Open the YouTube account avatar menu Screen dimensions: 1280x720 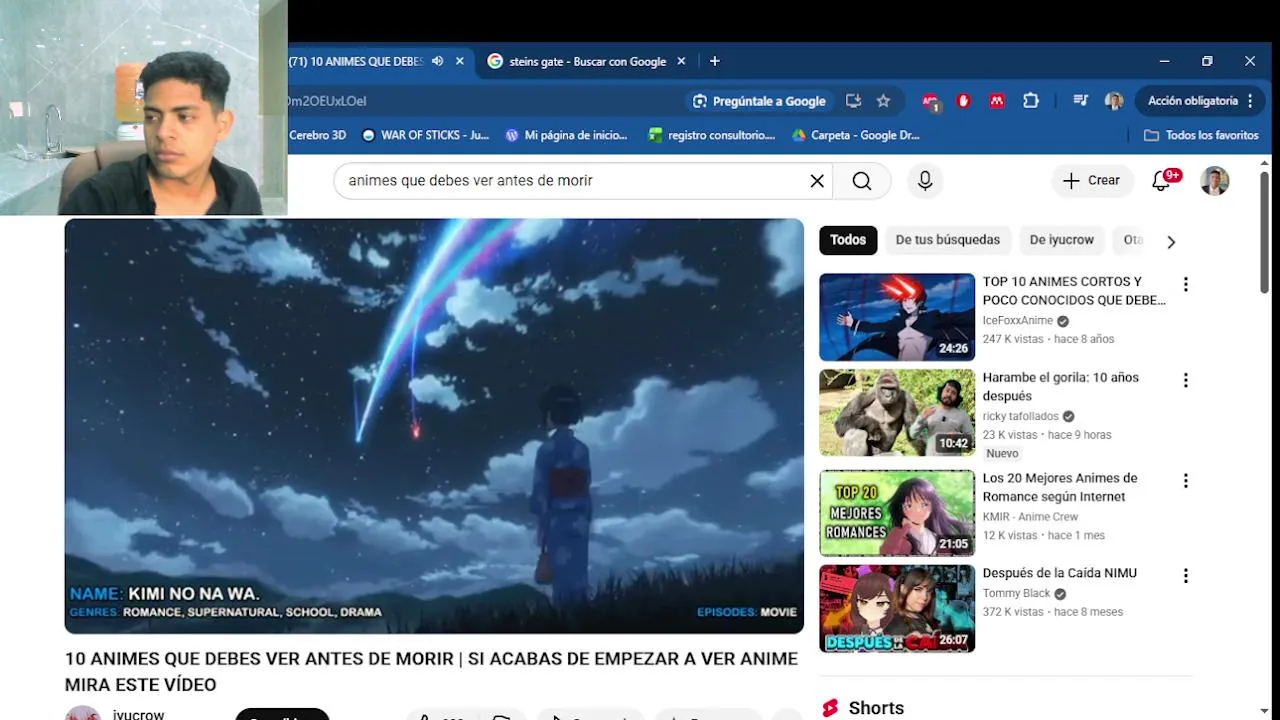tap(1214, 181)
